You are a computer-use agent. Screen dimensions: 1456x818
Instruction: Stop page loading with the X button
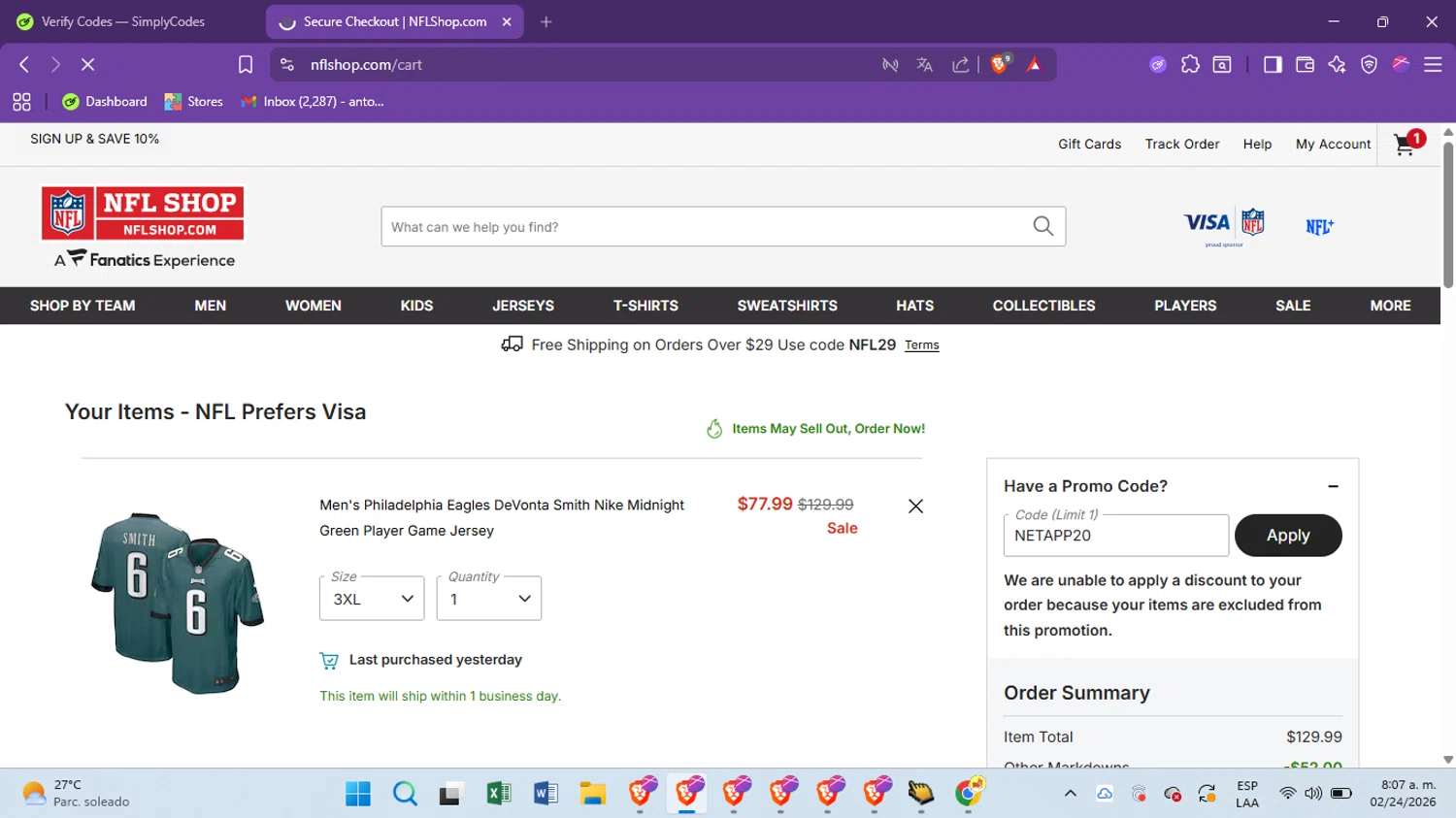click(x=87, y=64)
